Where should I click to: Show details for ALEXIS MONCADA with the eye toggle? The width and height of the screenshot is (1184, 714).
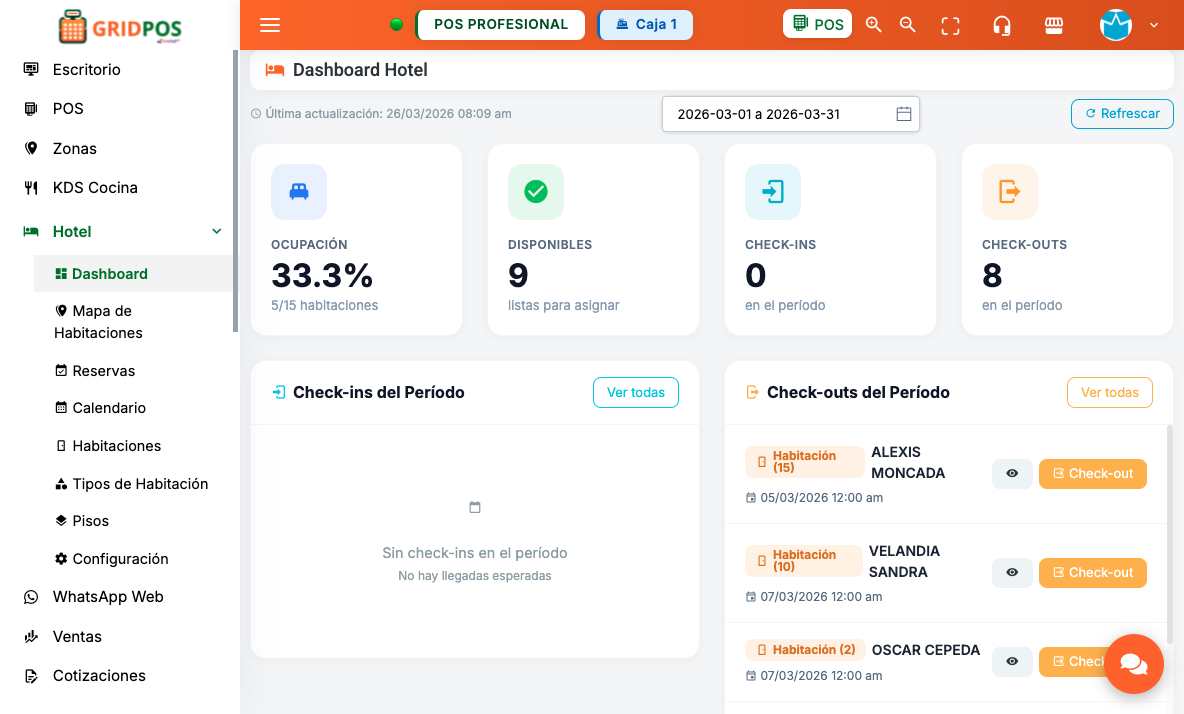tap(1012, 473)
